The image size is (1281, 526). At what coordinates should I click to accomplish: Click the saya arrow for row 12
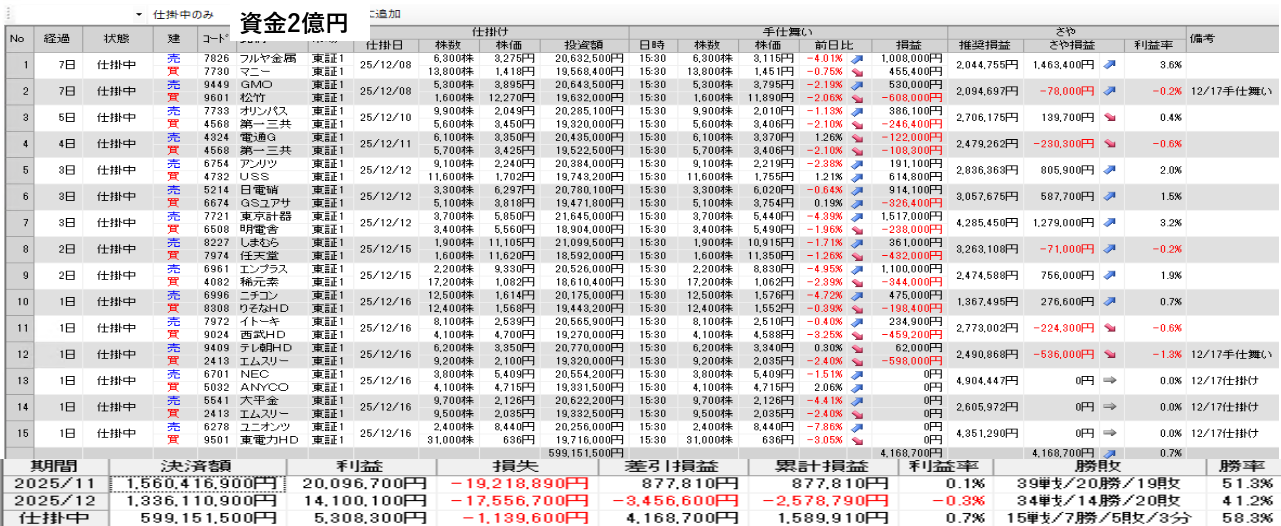(1109, 354)
